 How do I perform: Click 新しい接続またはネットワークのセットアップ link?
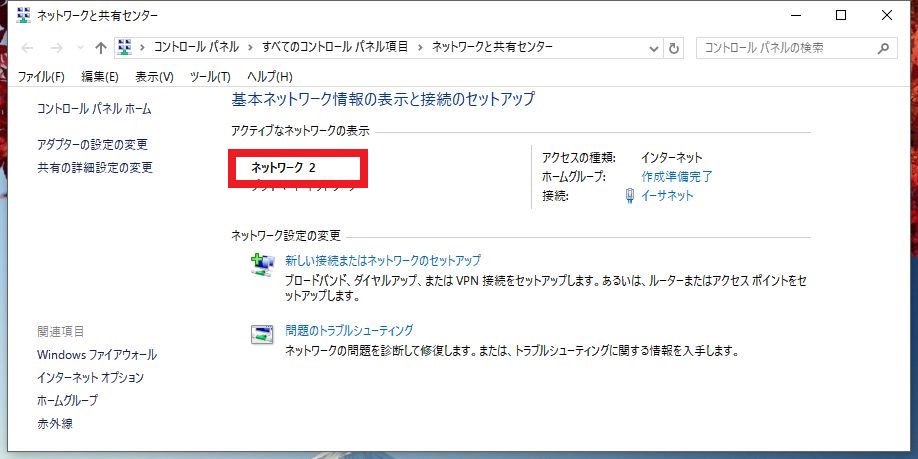[383, 260]
